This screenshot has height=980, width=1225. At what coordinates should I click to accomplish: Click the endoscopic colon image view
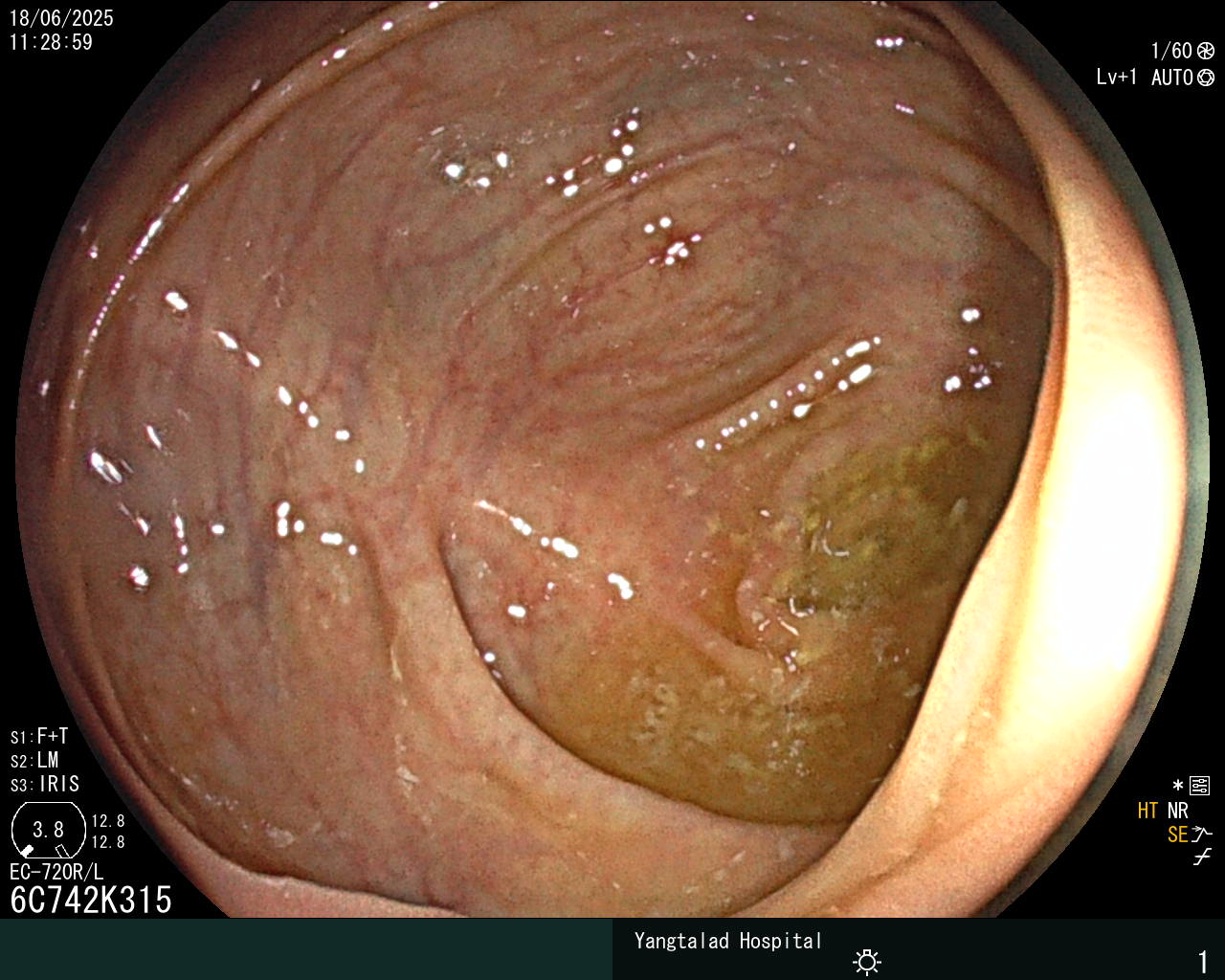click(x=612, y=459)
